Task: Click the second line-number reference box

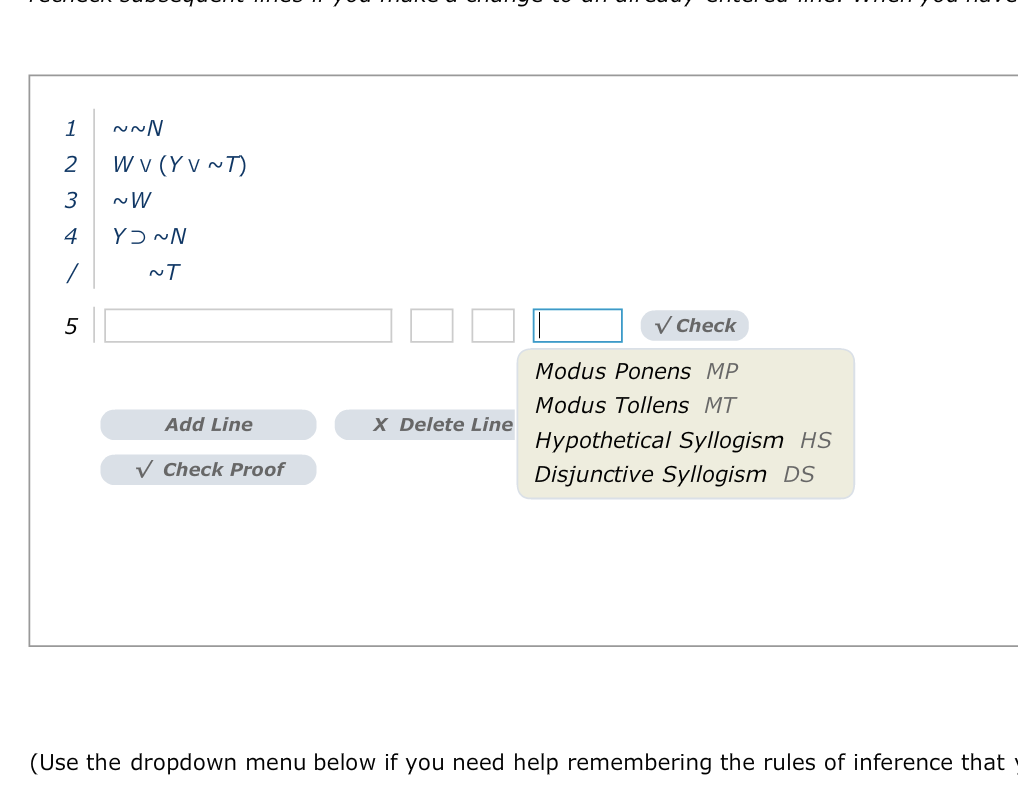Action: (x=492, y=325)
